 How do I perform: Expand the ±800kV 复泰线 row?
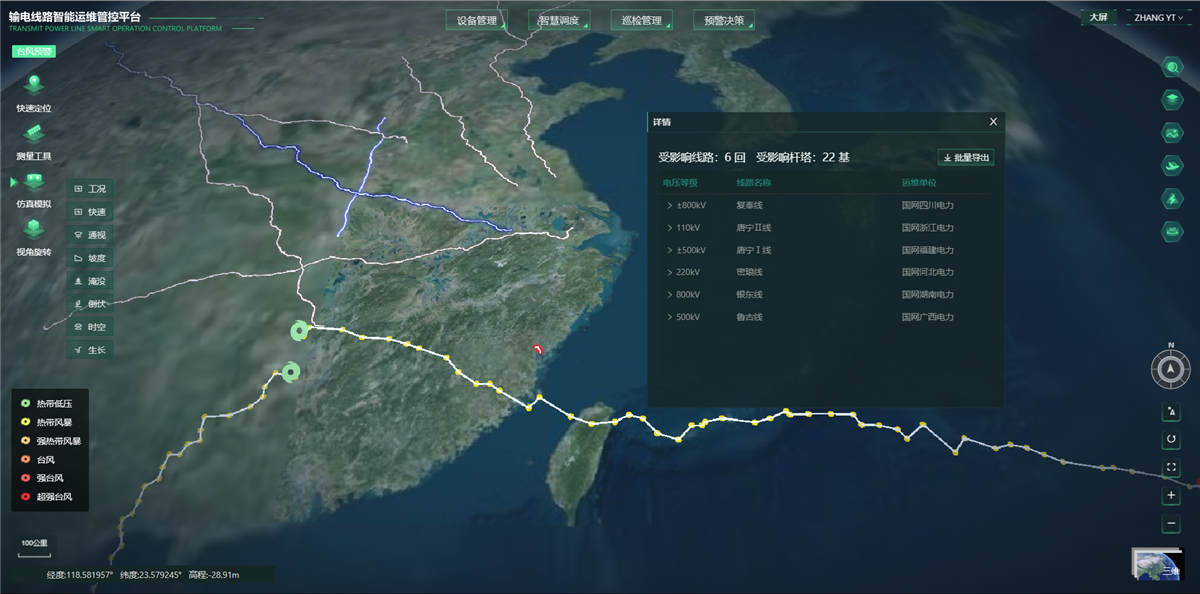pos(669,205)
